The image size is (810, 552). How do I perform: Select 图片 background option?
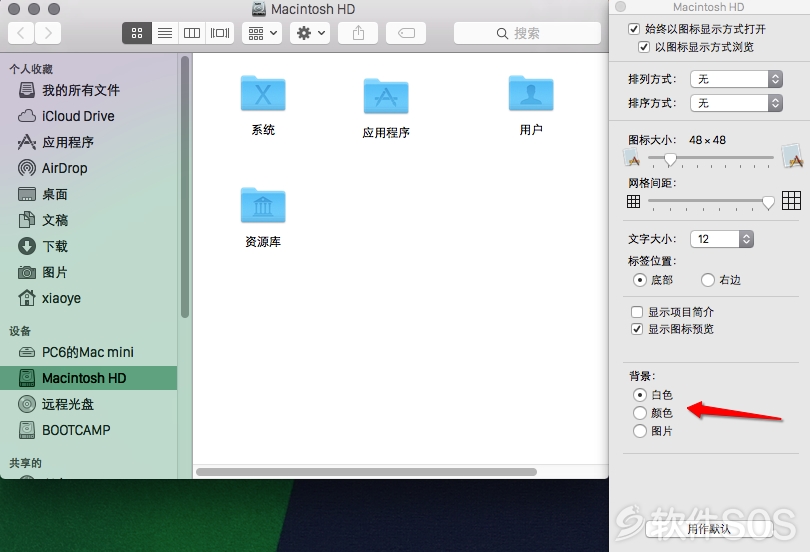pyautogui.click(x=640, y=431)
